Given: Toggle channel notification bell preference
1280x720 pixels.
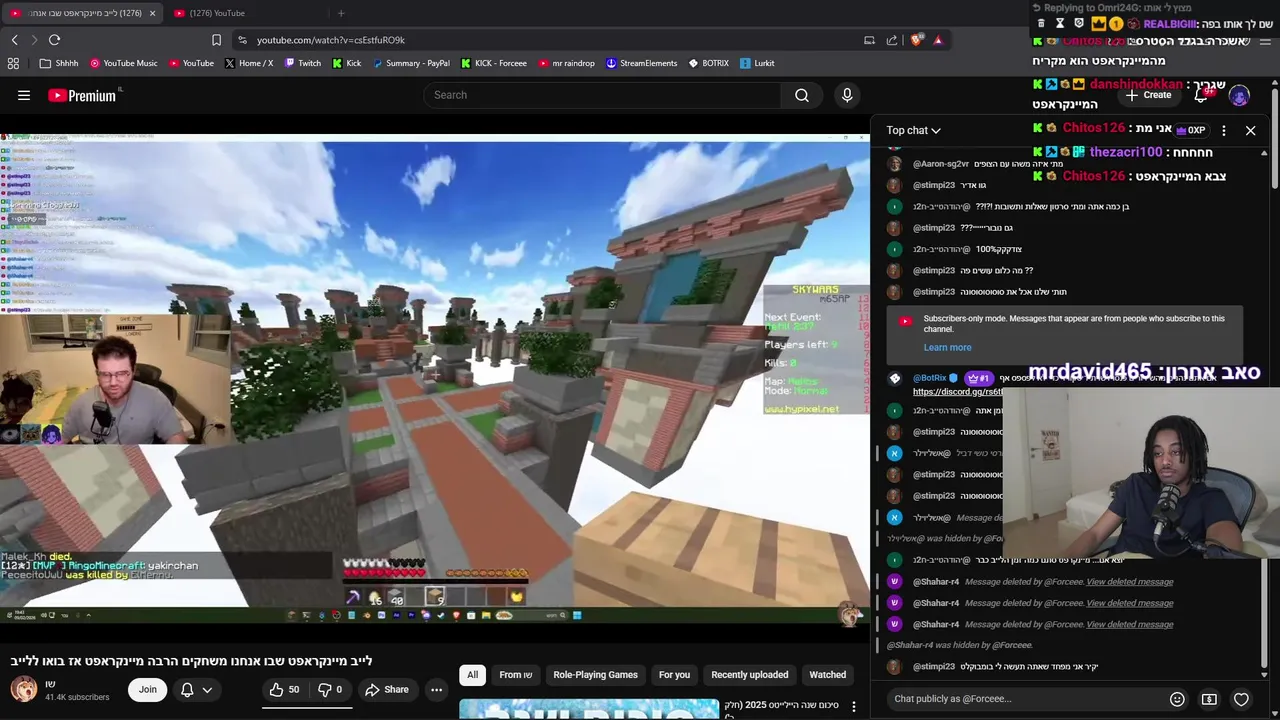Looking at the screenshot, I should click(196, 689).
